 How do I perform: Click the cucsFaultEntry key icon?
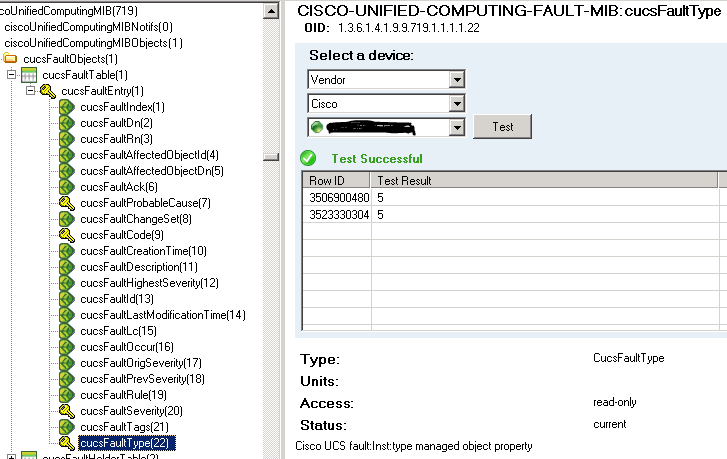coord(48,91)
